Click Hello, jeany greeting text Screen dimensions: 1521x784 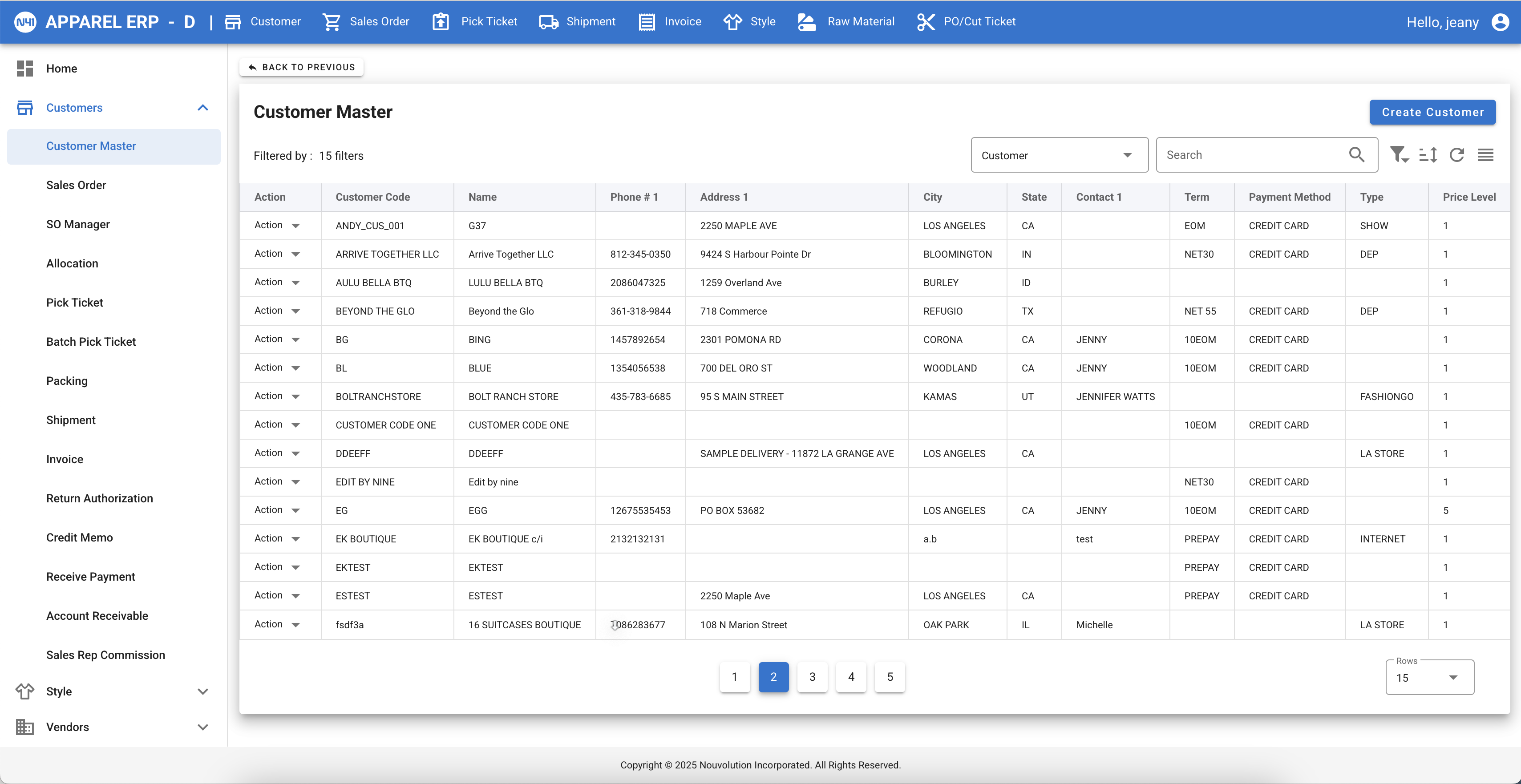coord(1443,22)
